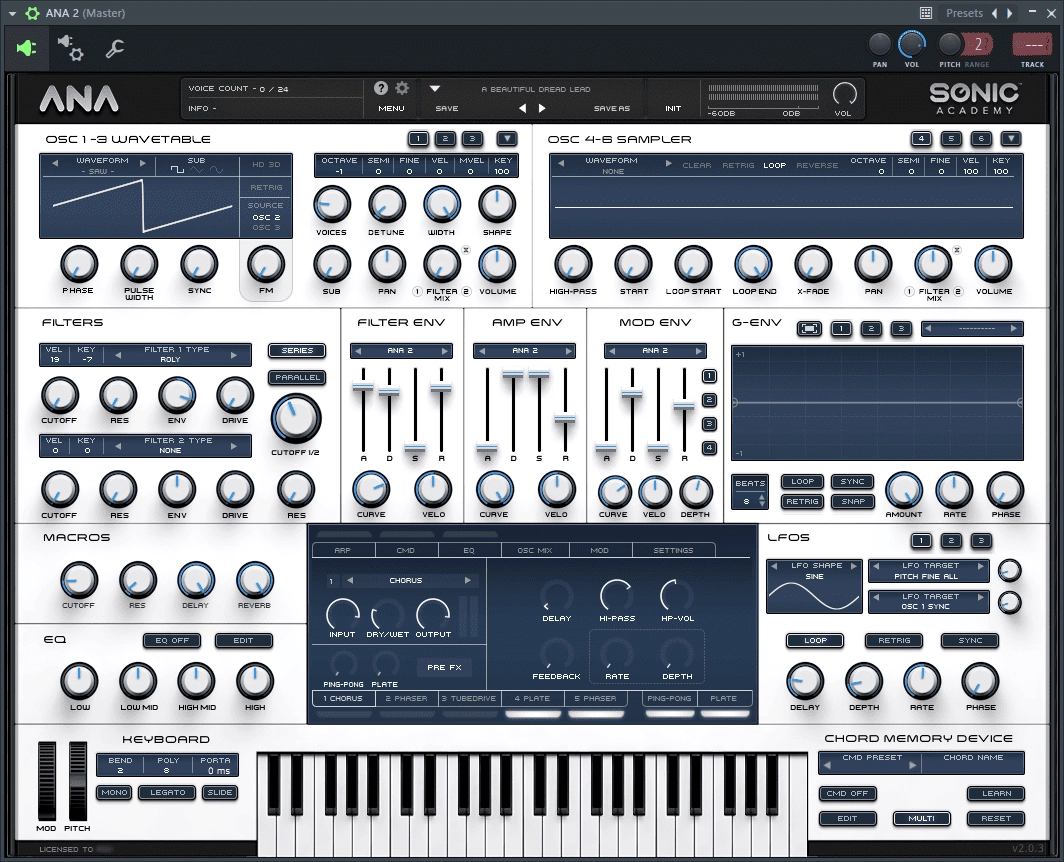1064x862 pixels.
Task: Open the preset list dropdown triangle
Action: [x=435, y=88]
